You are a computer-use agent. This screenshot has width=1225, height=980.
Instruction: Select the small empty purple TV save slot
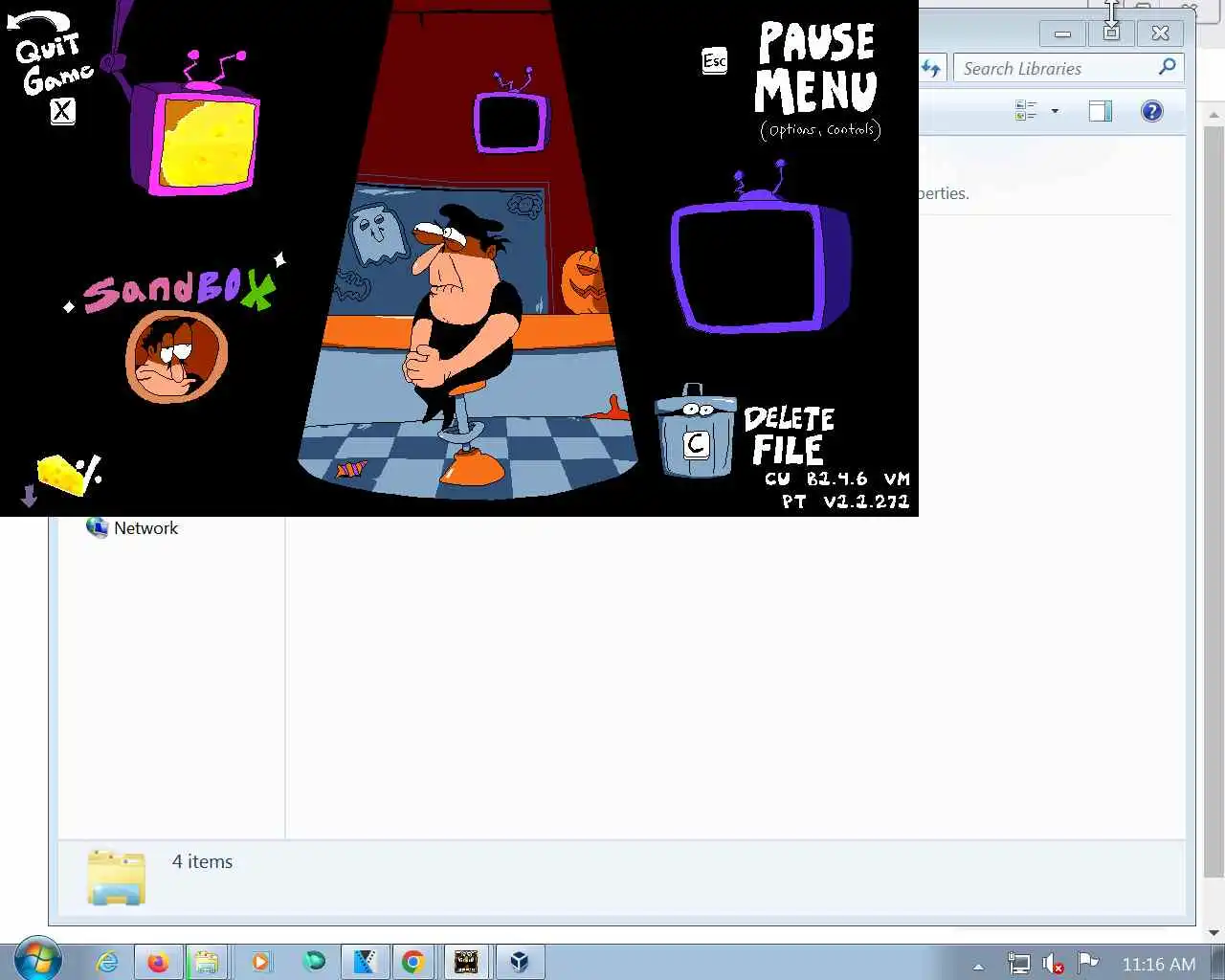tap(510, 122)
